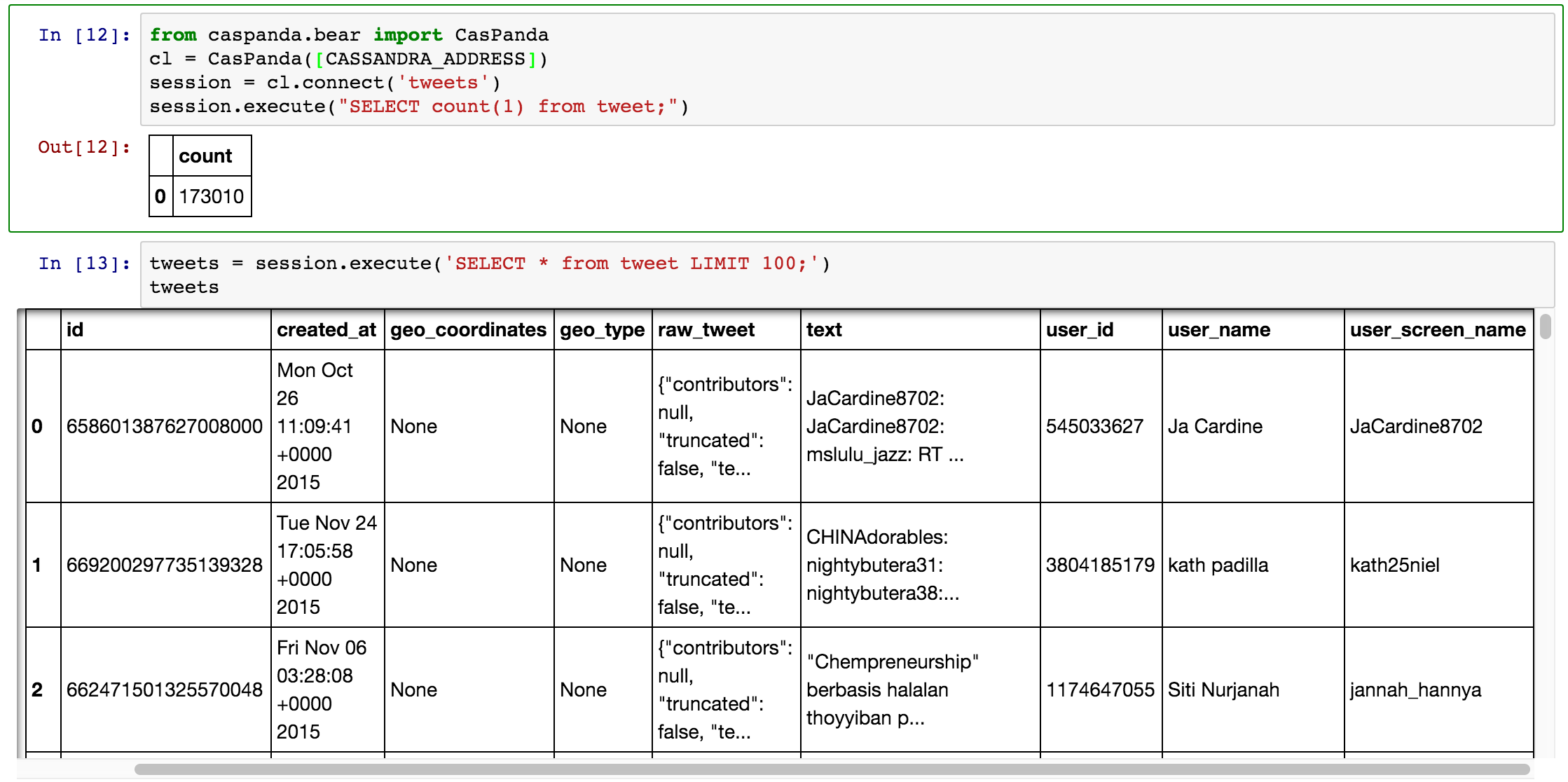Click the 'created_at' column header
The width and height of the screenshot is (1568, 782).
pos(328,329)
